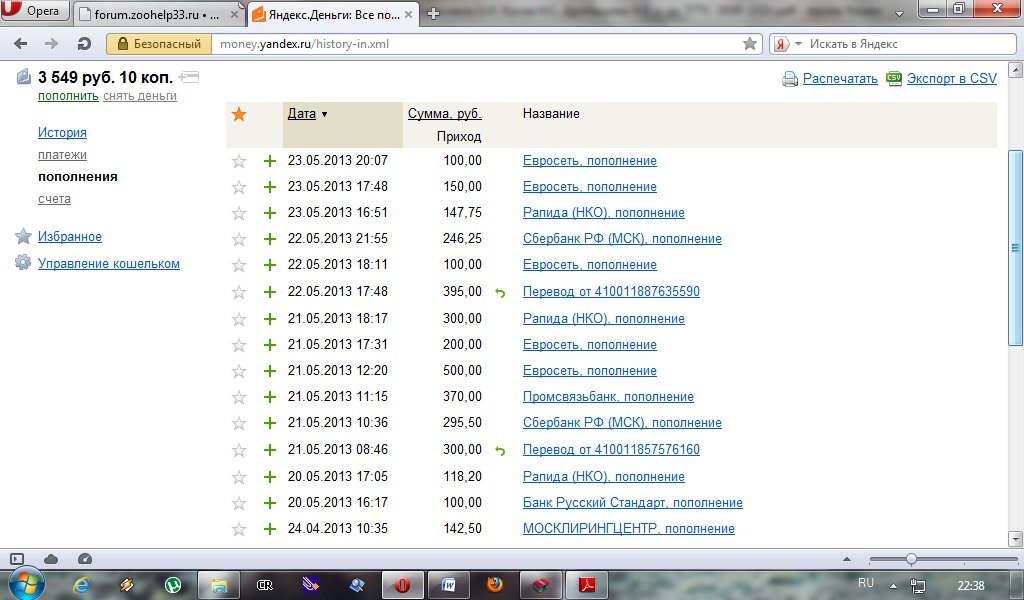This screenshot has height=600, width=1024.
Task: Open the Opera main menu button
Action: pyautogui.click(x=35, y=12)
